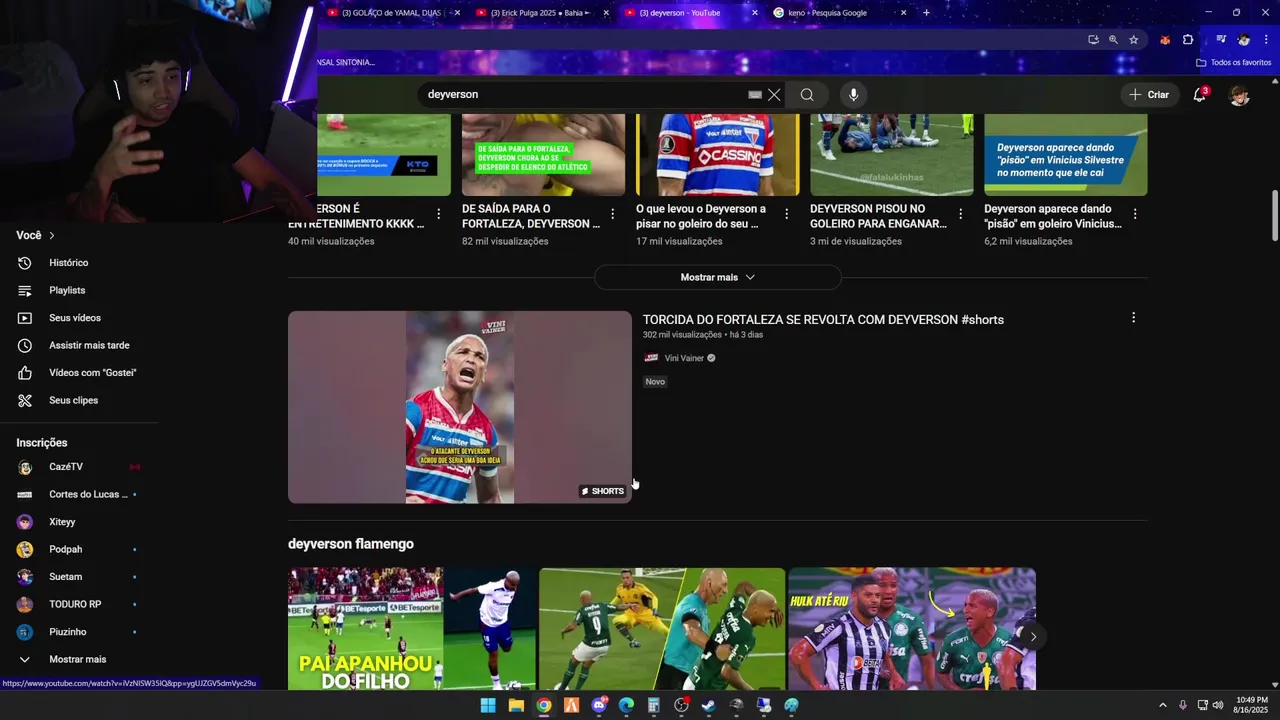Open Playlists in the sidebar

pos(67,290)
